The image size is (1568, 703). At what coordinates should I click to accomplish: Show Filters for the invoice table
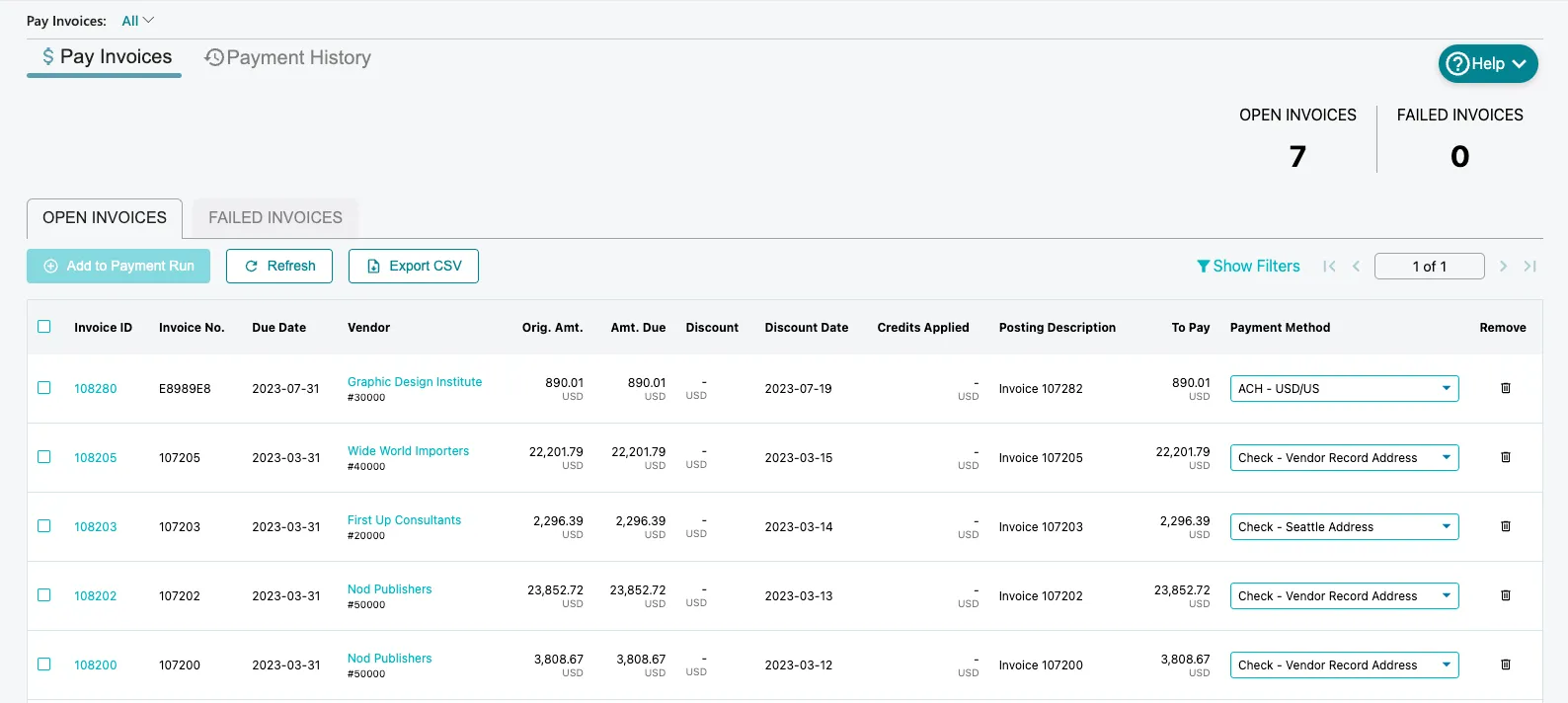coord(1248,267)
